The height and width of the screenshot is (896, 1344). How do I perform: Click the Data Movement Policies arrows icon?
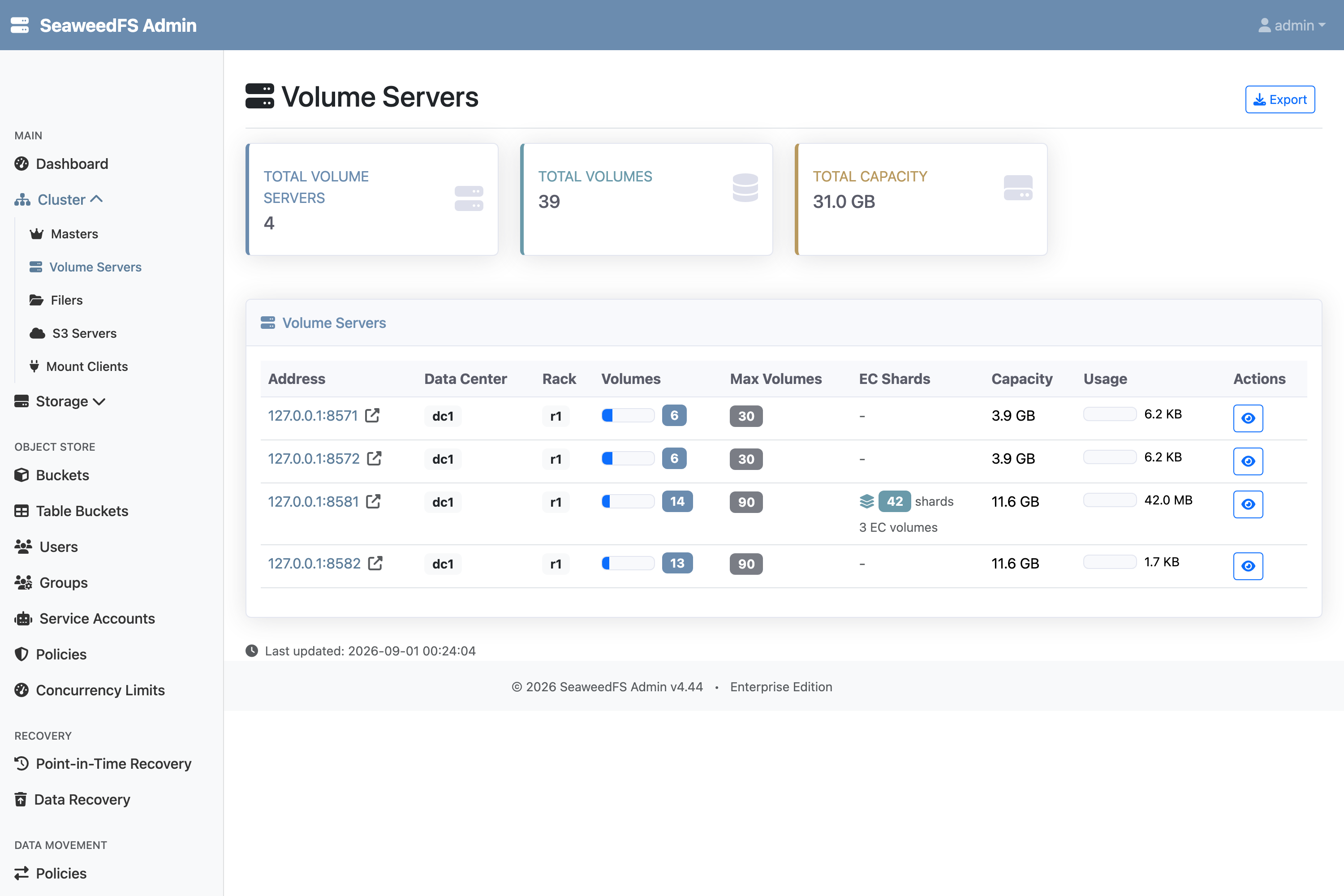click(22, 873)
